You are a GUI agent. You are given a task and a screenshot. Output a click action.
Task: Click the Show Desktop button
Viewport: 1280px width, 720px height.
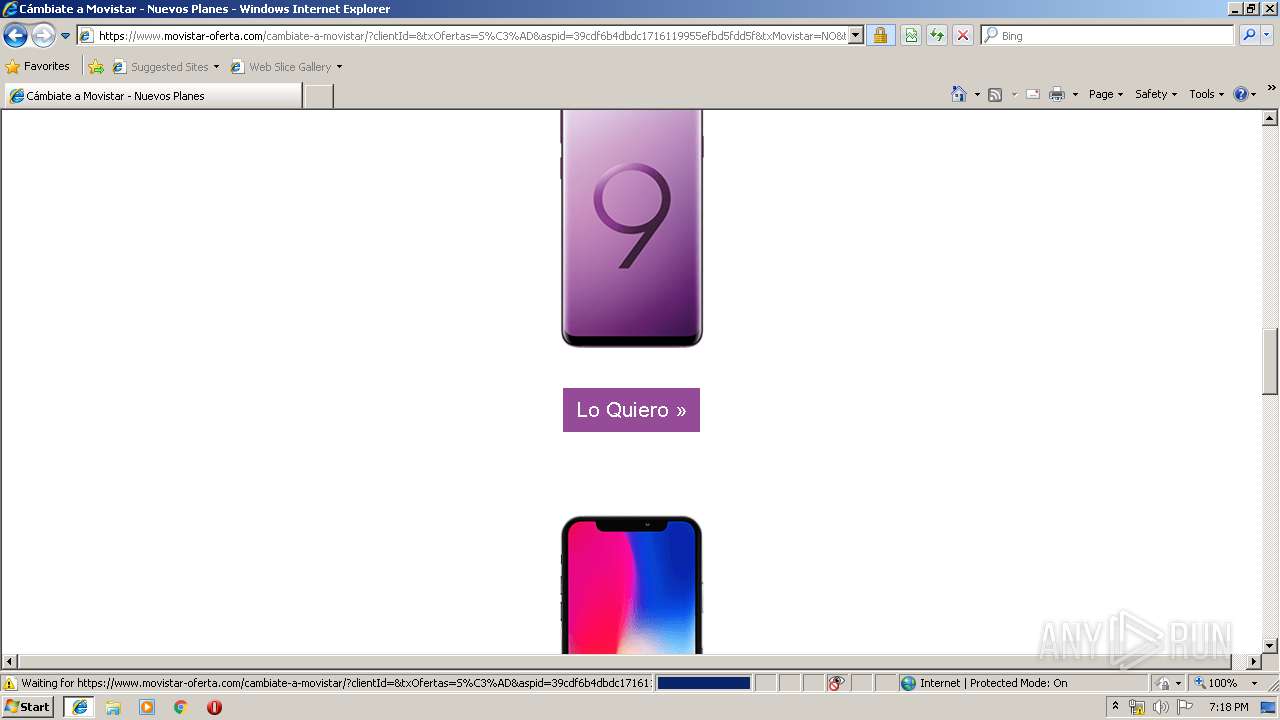pos(1269,707)
